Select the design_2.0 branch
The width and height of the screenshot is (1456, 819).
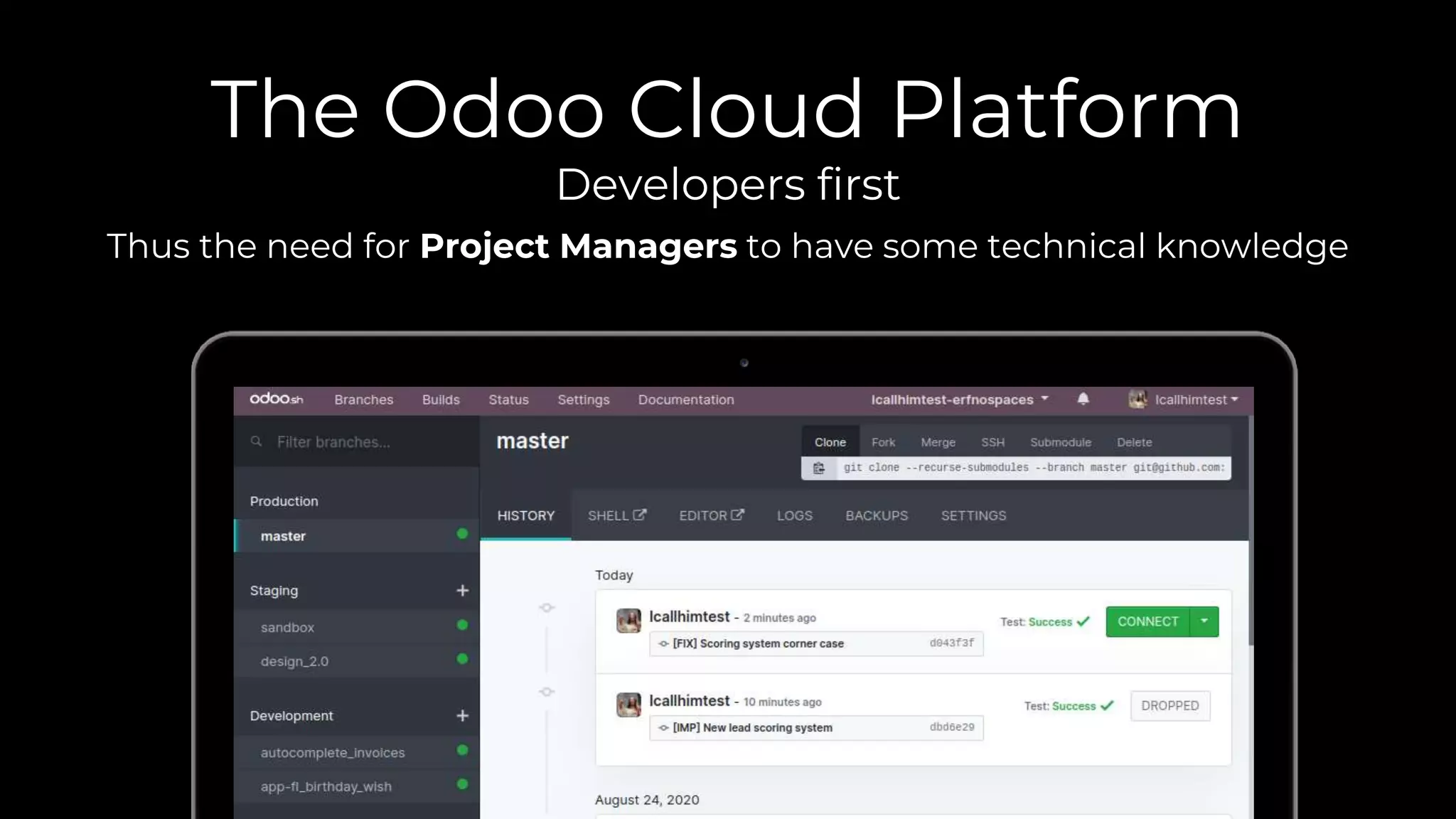(x=357, y=661)
